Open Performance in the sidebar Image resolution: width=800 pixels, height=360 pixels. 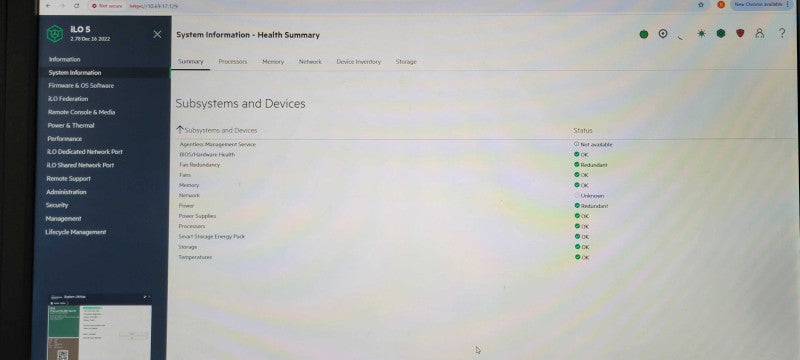(64, 139)
